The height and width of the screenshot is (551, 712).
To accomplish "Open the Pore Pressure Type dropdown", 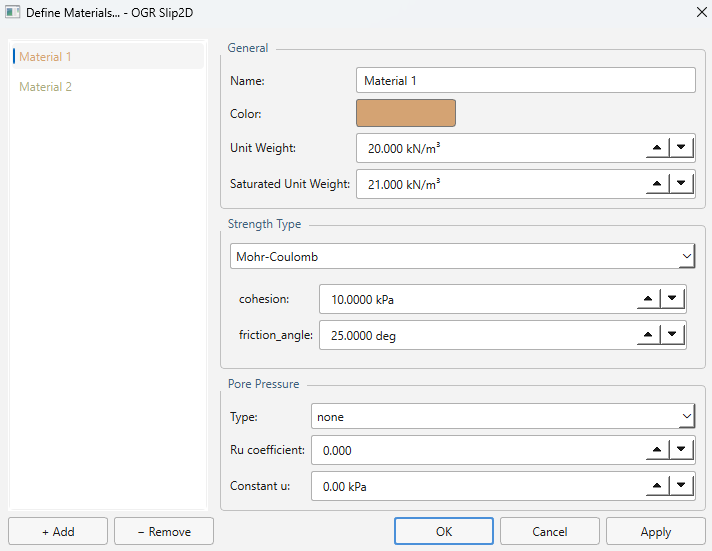I will (x=503, y=416).
